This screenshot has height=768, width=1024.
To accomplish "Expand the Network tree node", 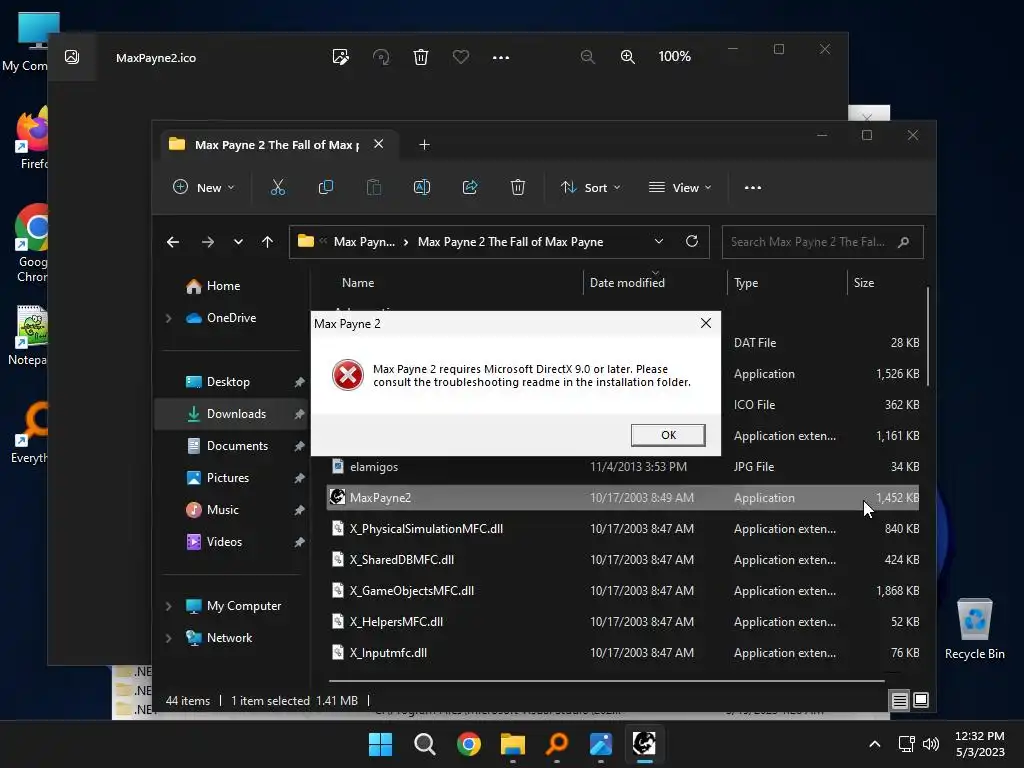I will pyautogui.click(x=168, y=638).
